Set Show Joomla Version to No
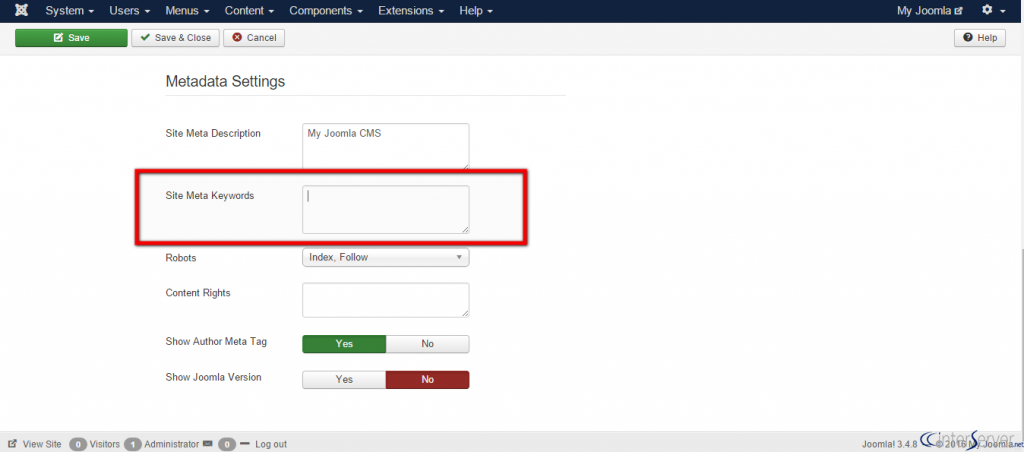Viewport: 1024px width, 452px height. [428, 379]
